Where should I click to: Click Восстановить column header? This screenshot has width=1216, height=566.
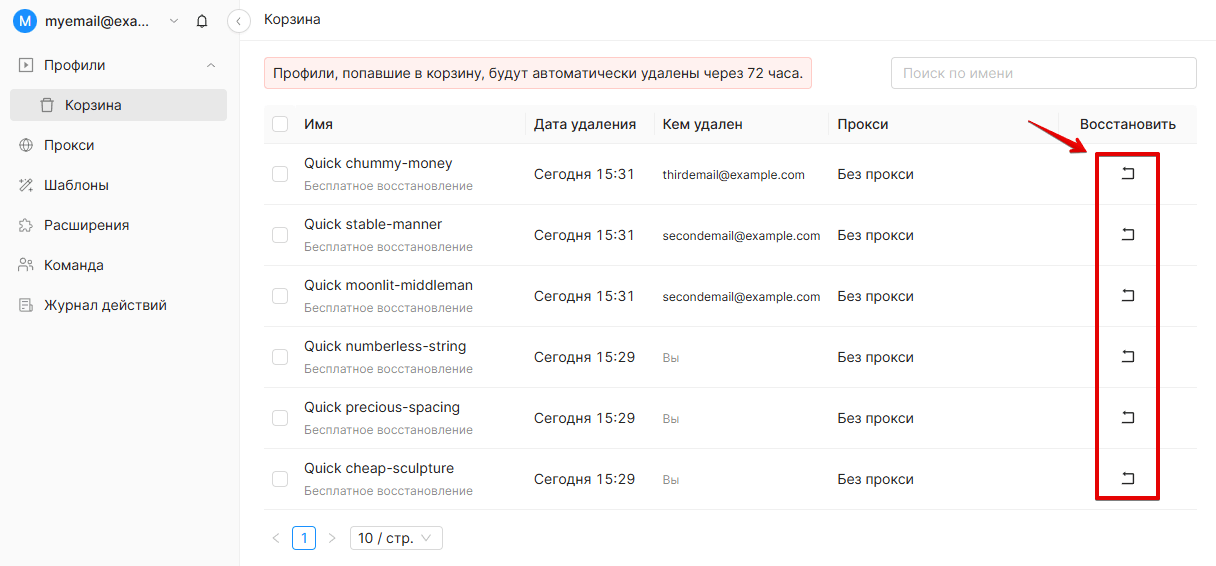pyautogui.click(x=1128, y=124)
